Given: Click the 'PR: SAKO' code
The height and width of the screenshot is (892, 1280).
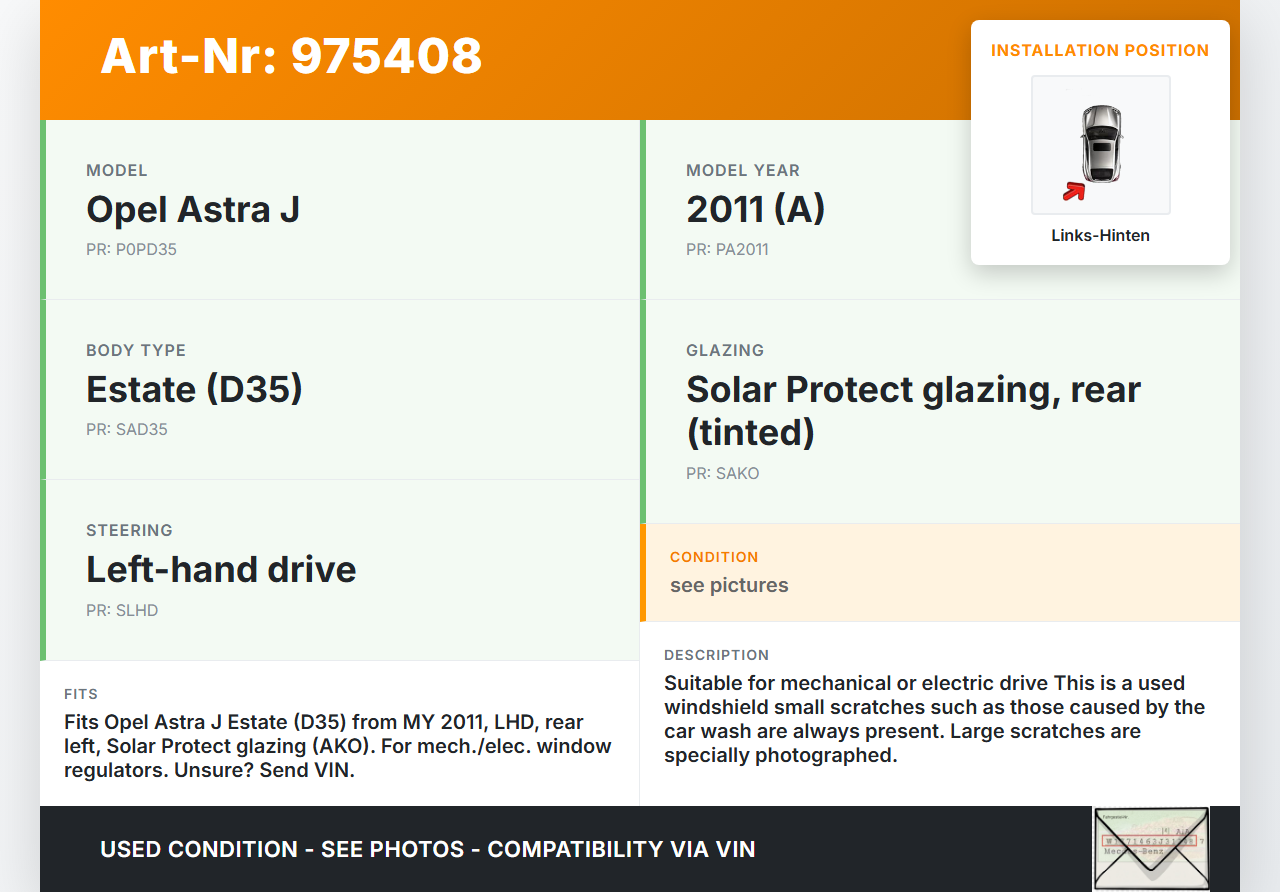Looking at the screenshot, I should pos(723,474).
